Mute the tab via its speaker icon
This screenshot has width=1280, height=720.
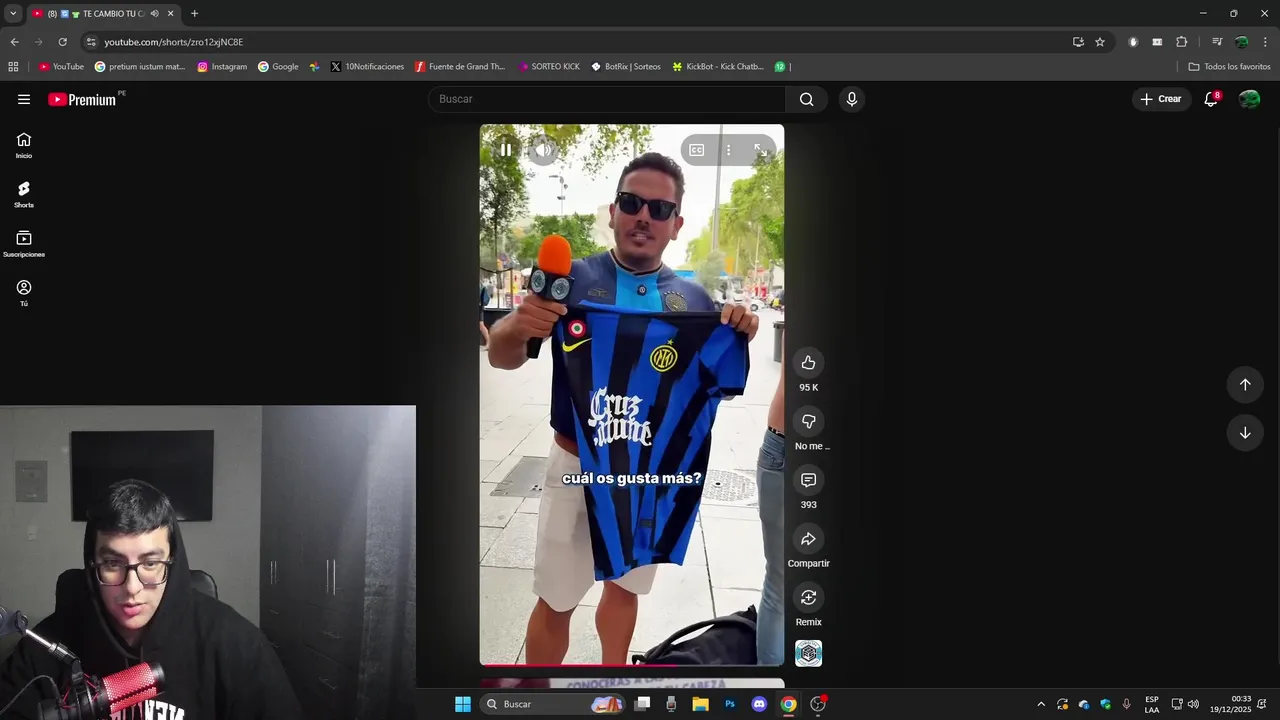154,14
